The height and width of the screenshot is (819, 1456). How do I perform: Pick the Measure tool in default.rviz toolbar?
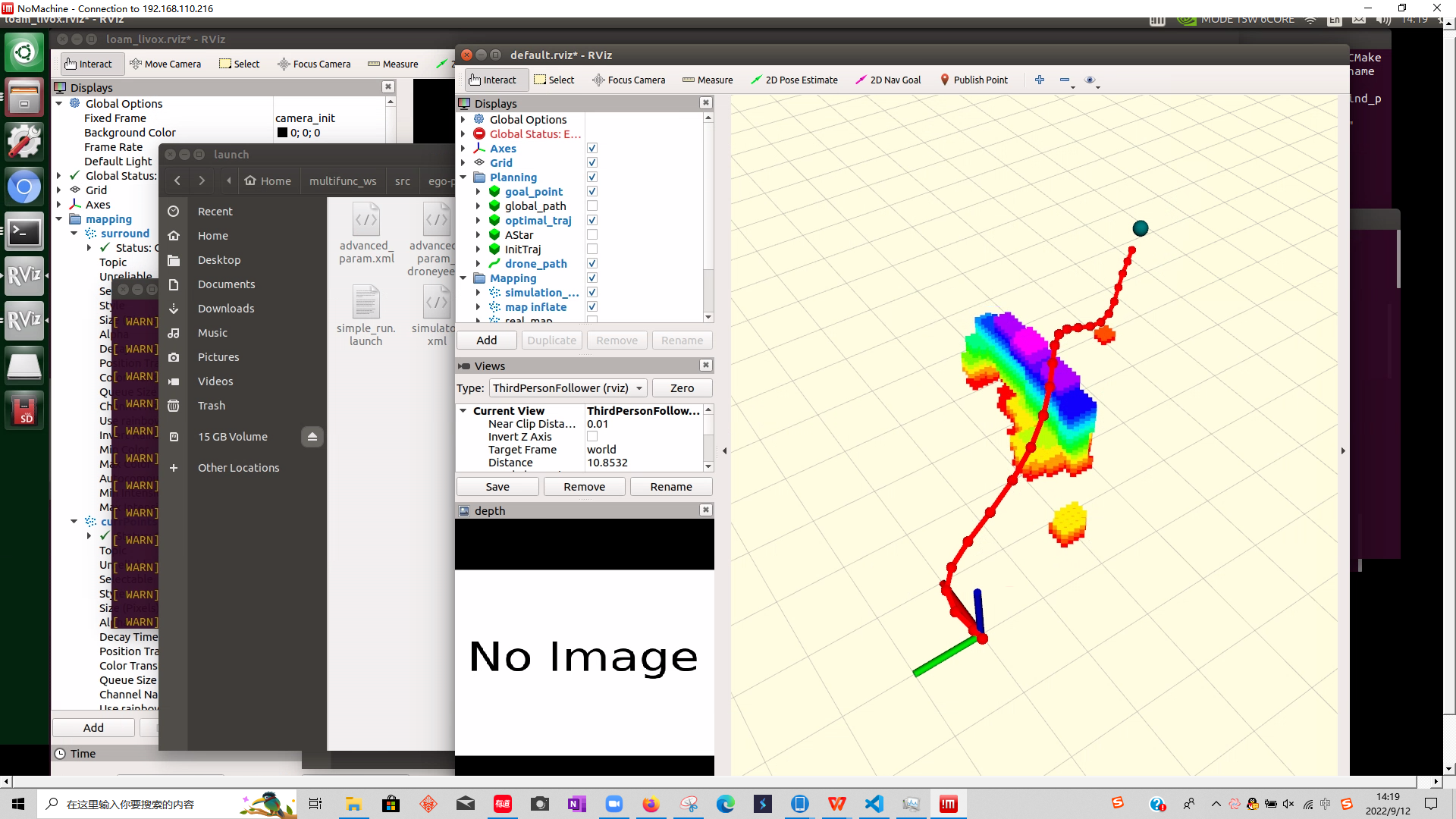pos(708,80)
